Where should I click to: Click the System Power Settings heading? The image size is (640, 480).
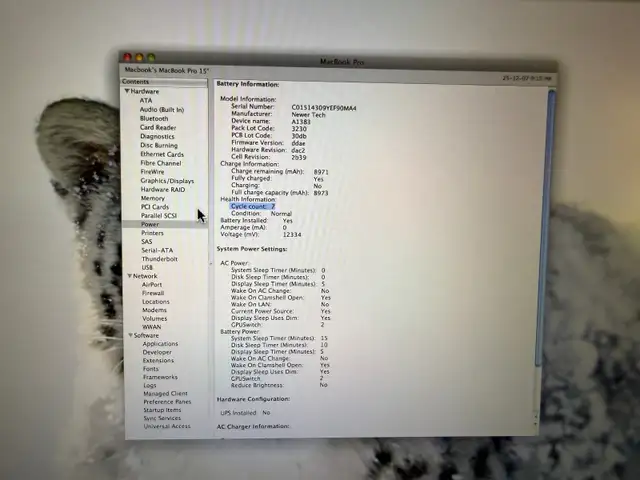tap(252, 249)
